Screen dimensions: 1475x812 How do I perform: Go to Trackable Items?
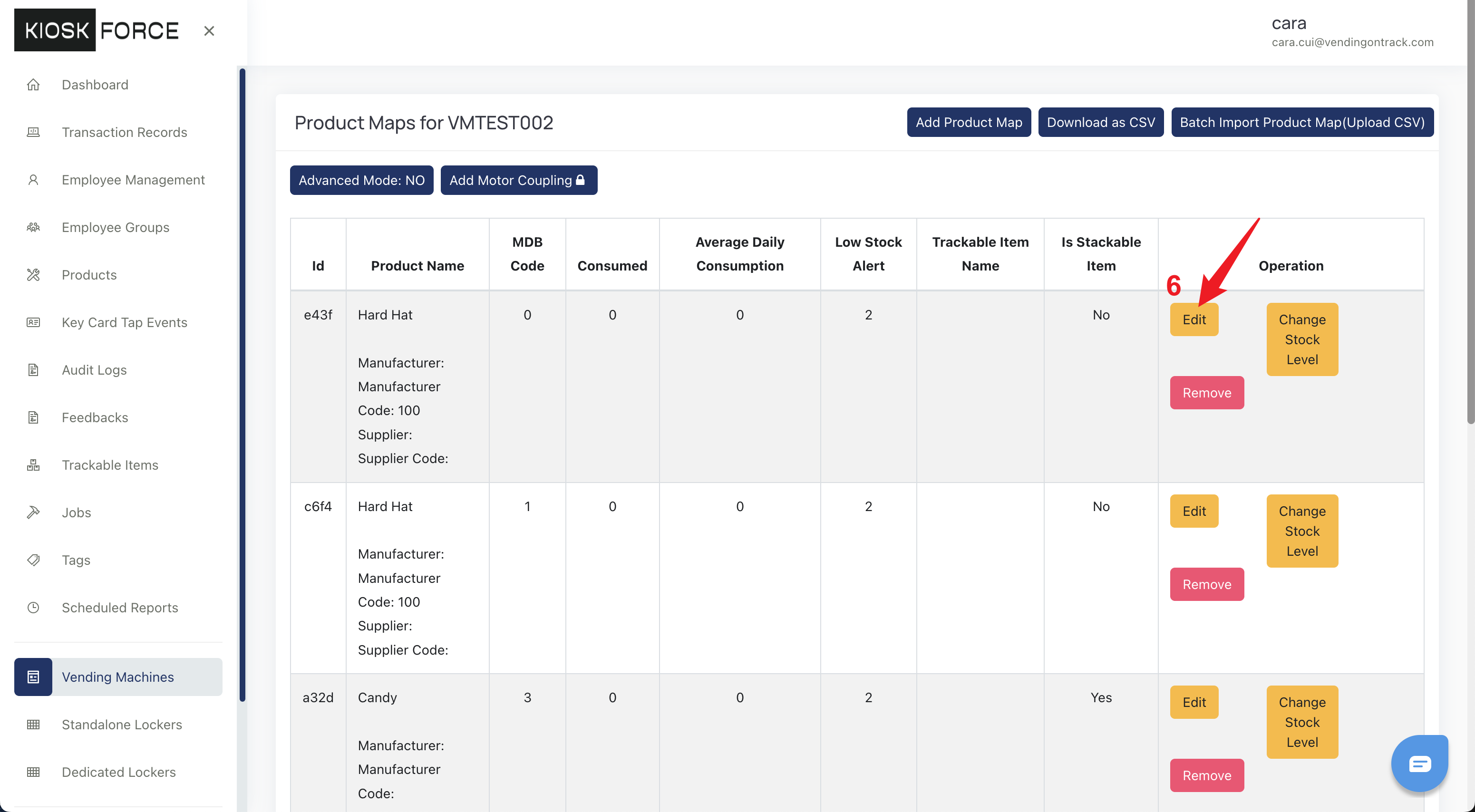pos(110,465)
